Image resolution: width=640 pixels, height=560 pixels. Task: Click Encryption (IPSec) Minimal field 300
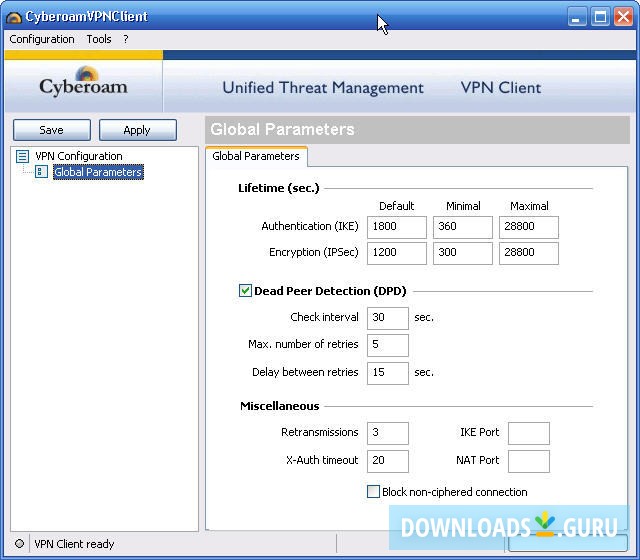(x=463, y=253)
